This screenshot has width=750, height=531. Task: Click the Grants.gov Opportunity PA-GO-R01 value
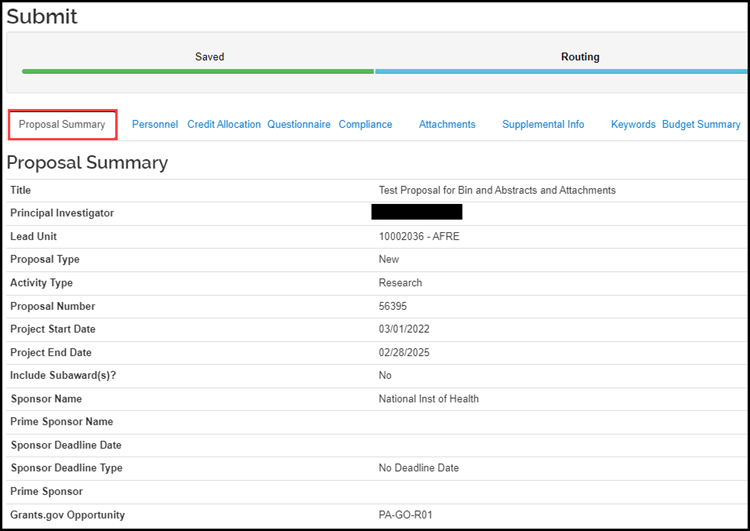click(x=406, y=515)
